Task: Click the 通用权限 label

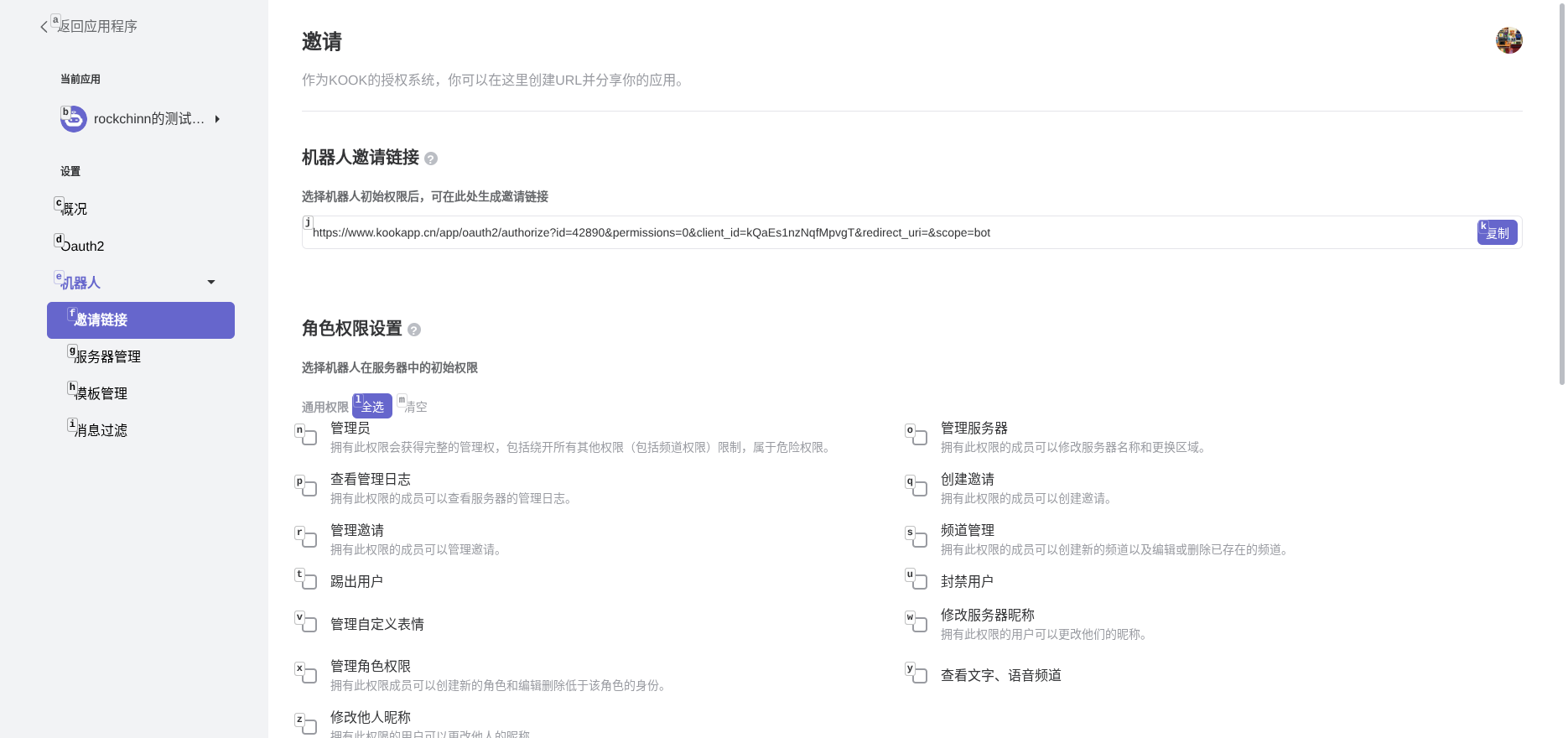Action: pyautogui.click(x=325, y=407)
